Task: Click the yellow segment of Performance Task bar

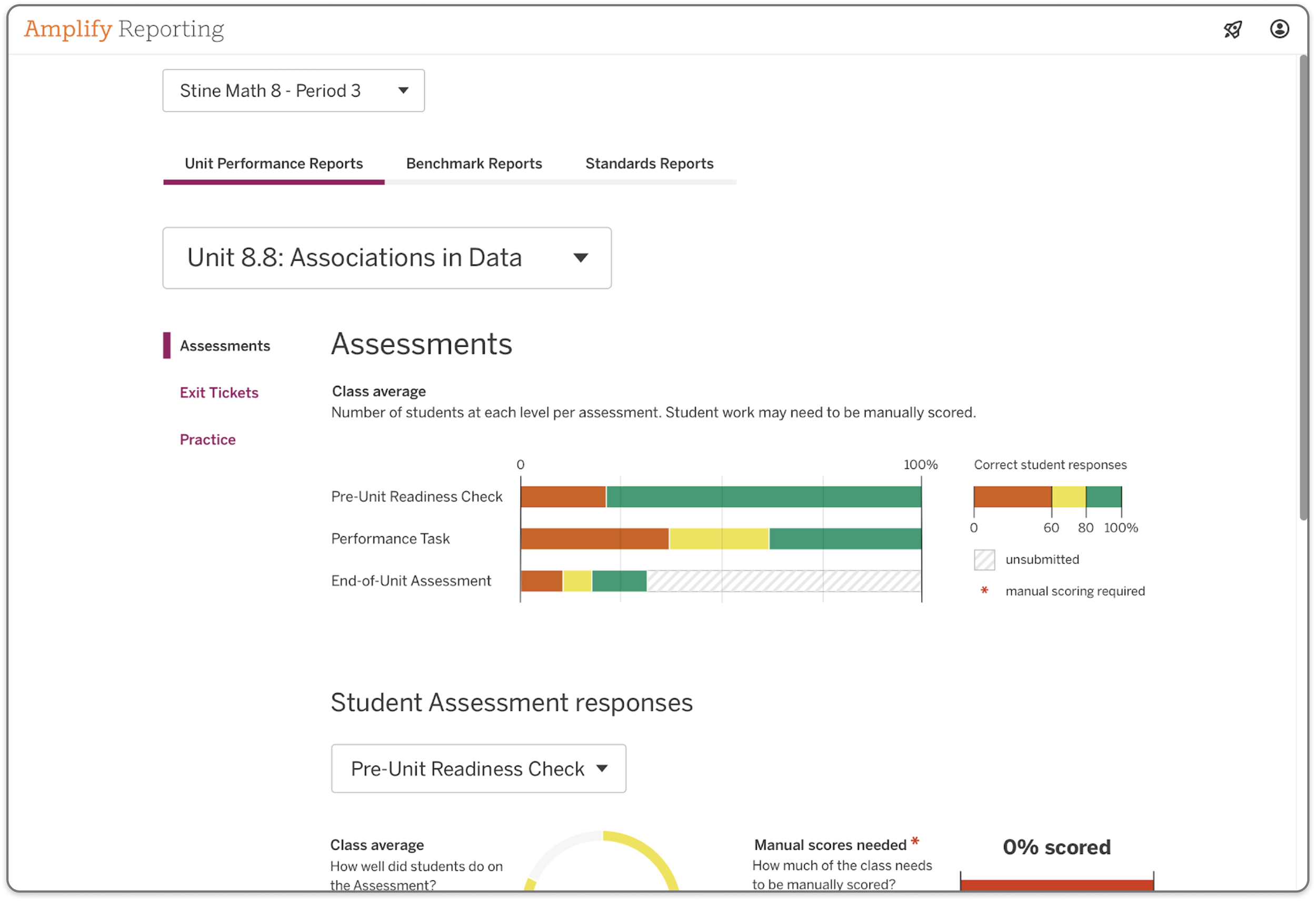Action: tap(719, 538)
